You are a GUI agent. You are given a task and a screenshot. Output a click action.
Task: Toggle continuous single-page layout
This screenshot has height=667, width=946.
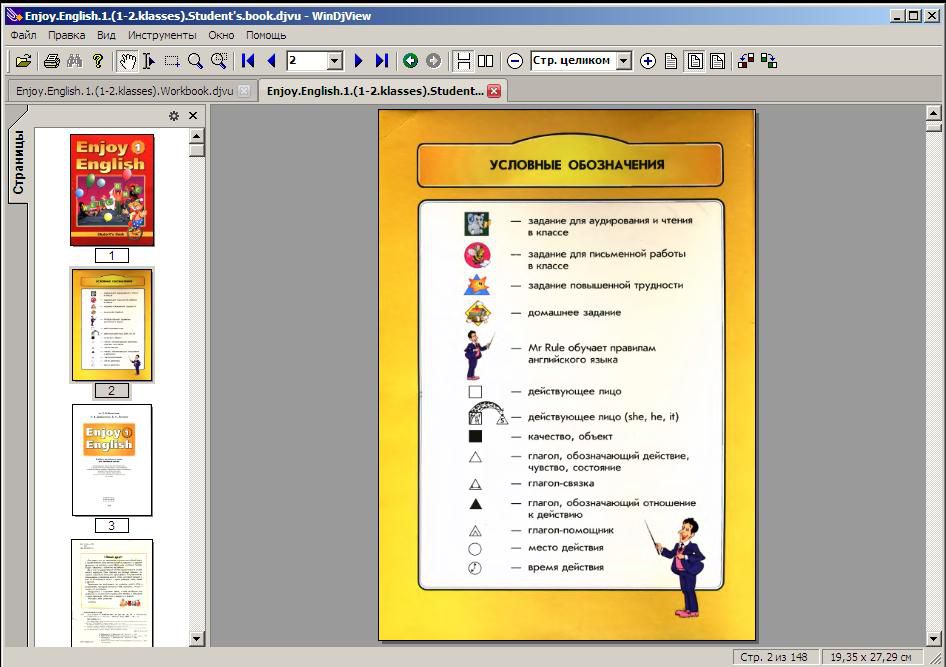click(464, 61)
